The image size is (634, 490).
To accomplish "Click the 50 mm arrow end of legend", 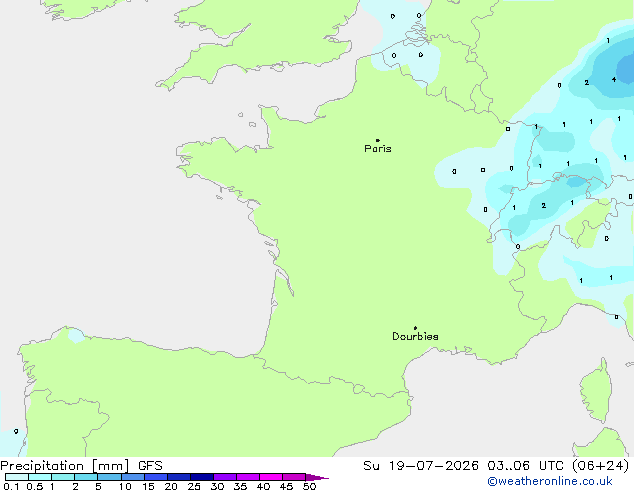I will point(317,477).
